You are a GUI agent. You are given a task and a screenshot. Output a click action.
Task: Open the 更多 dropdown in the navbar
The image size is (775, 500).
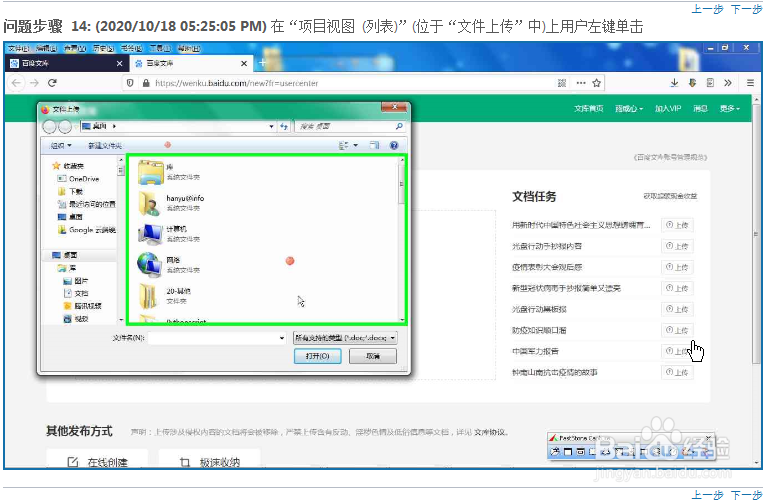click(730, 109)
